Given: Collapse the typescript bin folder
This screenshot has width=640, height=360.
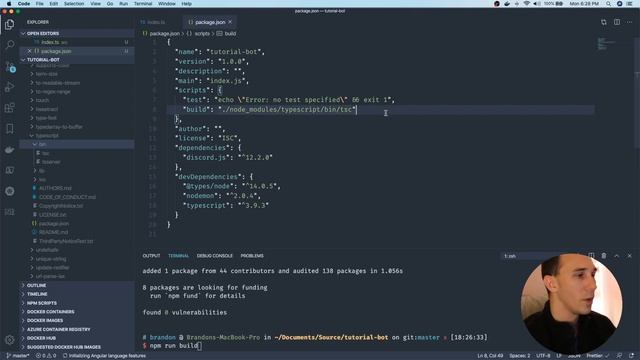Looking at the screenshot, I should 77,144.
